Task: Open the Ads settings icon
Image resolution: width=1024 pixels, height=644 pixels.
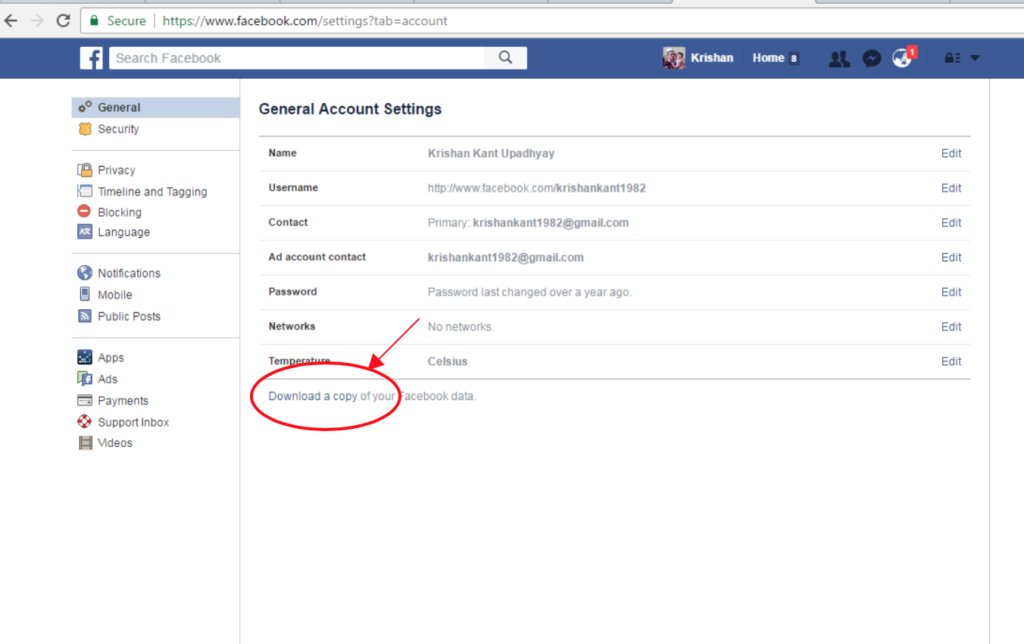Action: (85, 379)
